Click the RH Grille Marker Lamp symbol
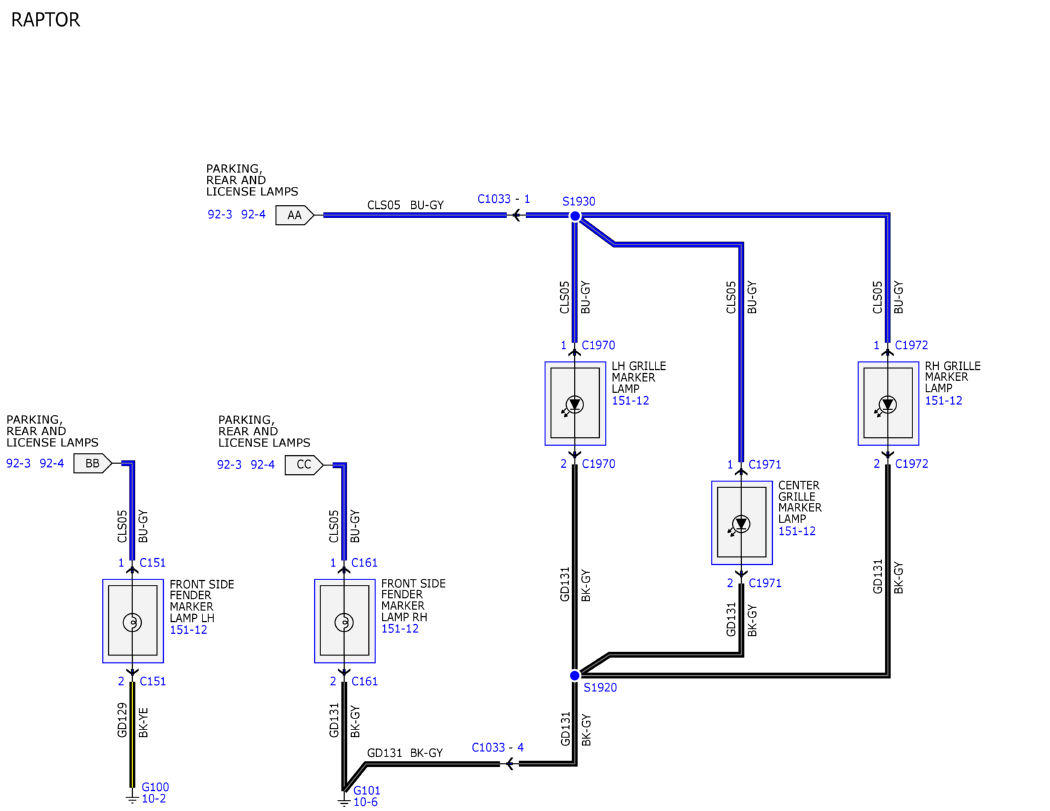 888,403
